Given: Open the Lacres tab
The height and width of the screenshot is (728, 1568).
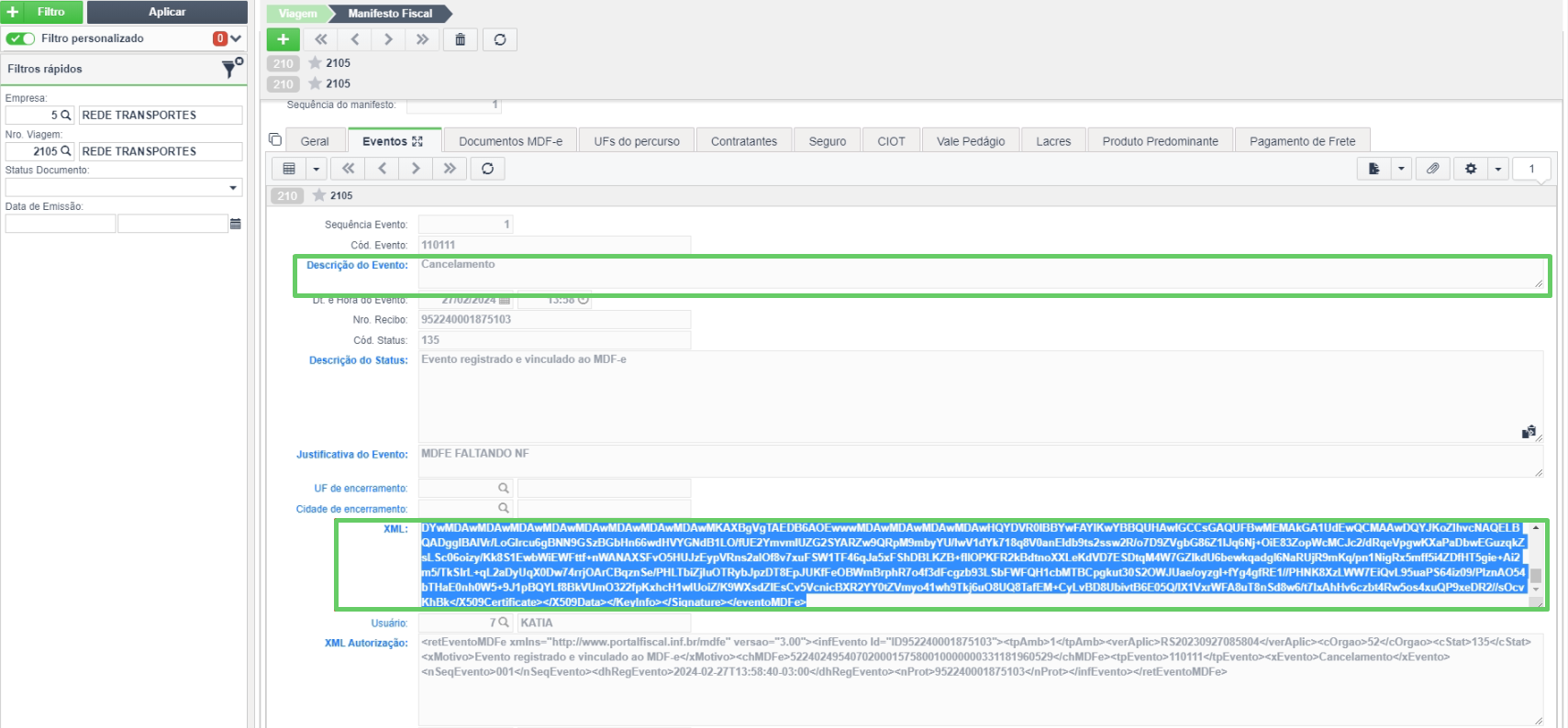Looking at the screenshot, I should click(1053, 141).
